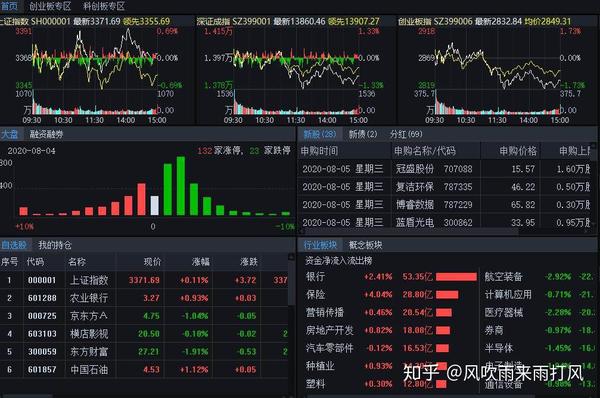Click the 银行 red inflow bar
Image resolution: width=600 pixels, height=398 pixels.
tap(457, 277)
